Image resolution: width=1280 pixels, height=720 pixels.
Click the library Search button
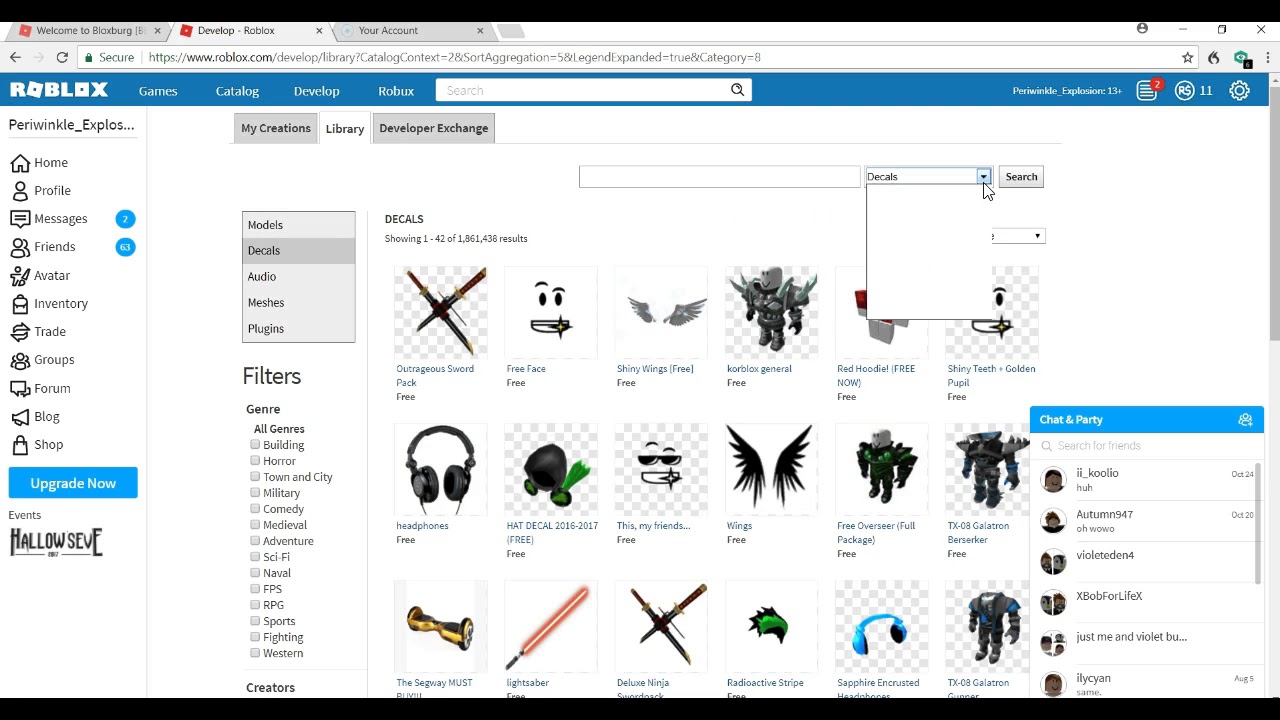click(x=1021, y=177)
